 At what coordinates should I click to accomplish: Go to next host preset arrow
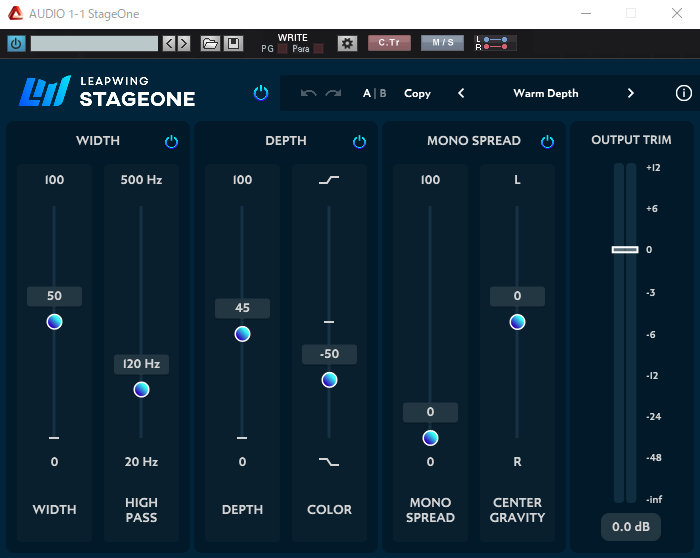point(183,43)
